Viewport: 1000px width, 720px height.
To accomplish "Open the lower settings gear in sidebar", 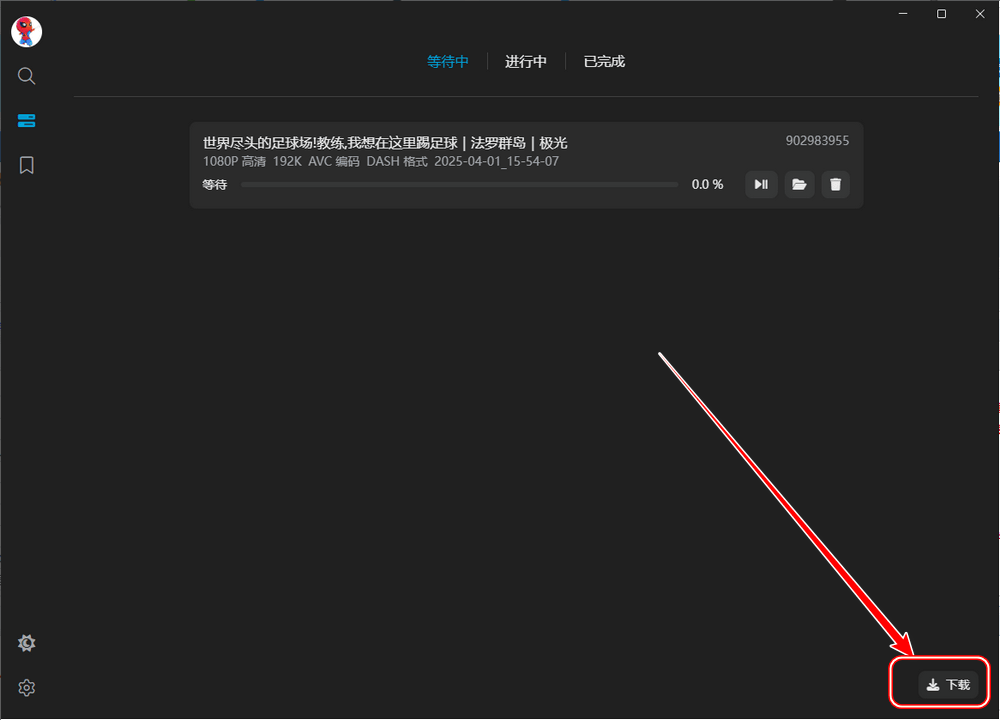I will 26,688.
